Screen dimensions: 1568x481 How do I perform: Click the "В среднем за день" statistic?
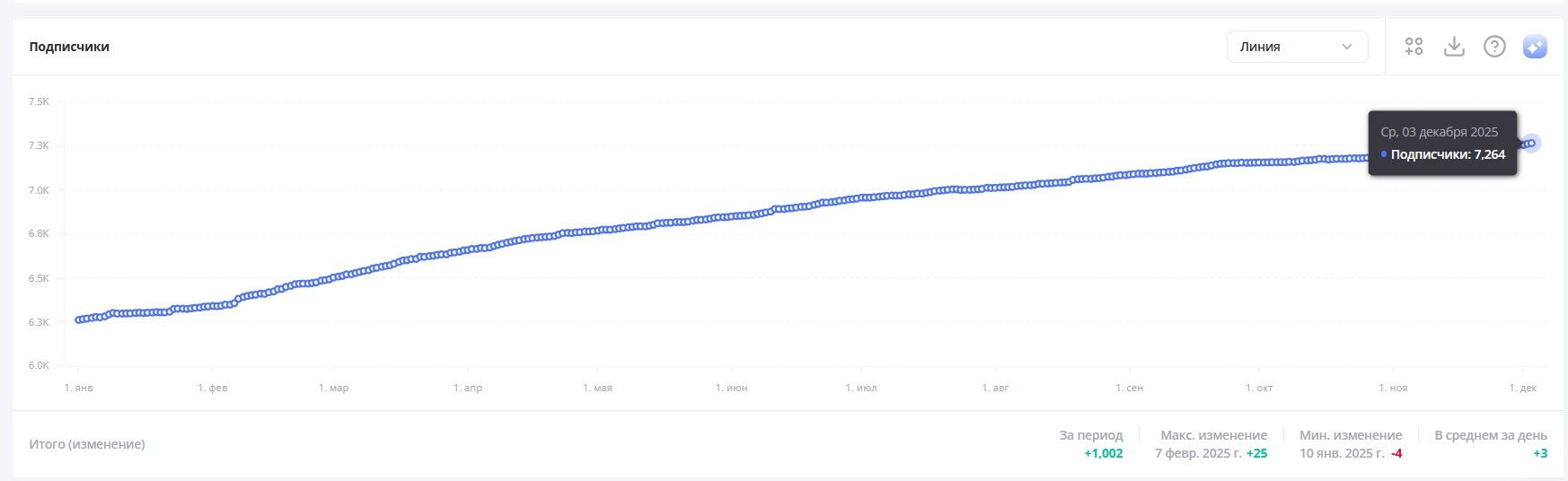pos(1490,435)
